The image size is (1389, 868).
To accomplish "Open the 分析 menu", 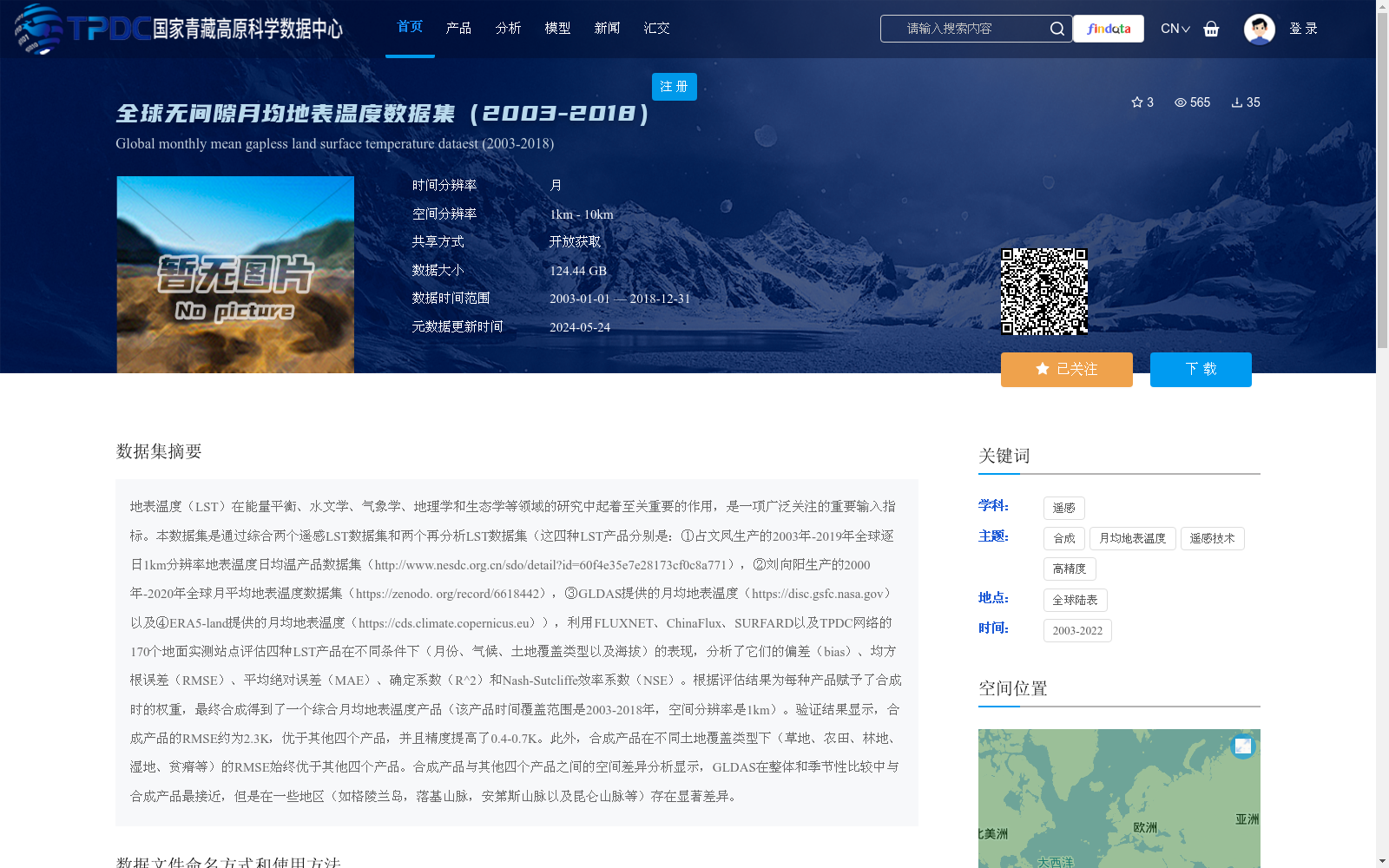I will click(508, 28).
